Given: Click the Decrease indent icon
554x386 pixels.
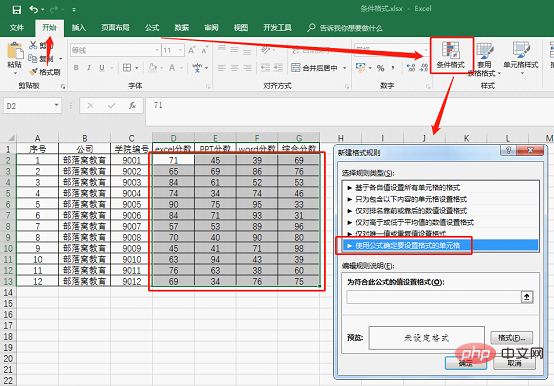Looking at the screenshot, I should pyautogui.click(x=265, y=67).
